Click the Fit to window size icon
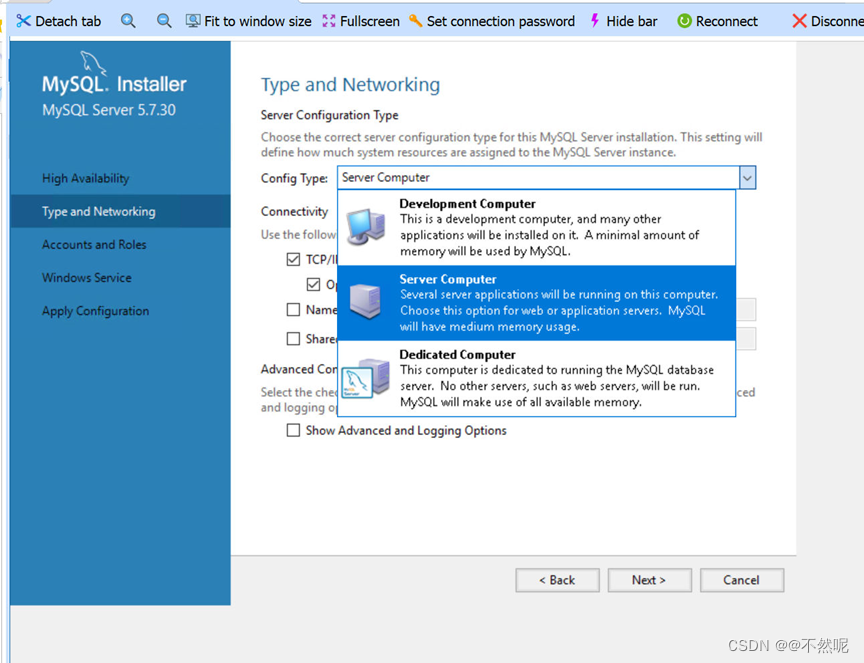Screen dimensions: 864x663 tap(193, 21)
